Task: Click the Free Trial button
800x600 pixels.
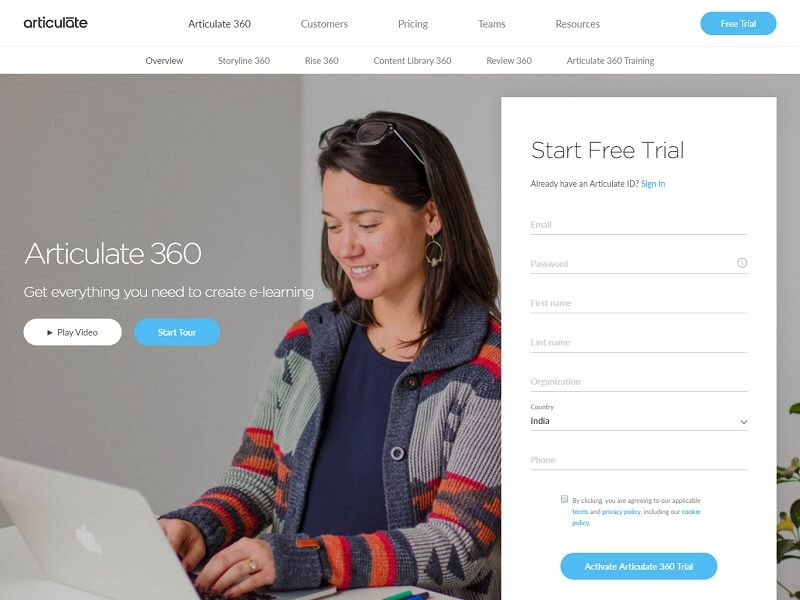Action: 738,23
